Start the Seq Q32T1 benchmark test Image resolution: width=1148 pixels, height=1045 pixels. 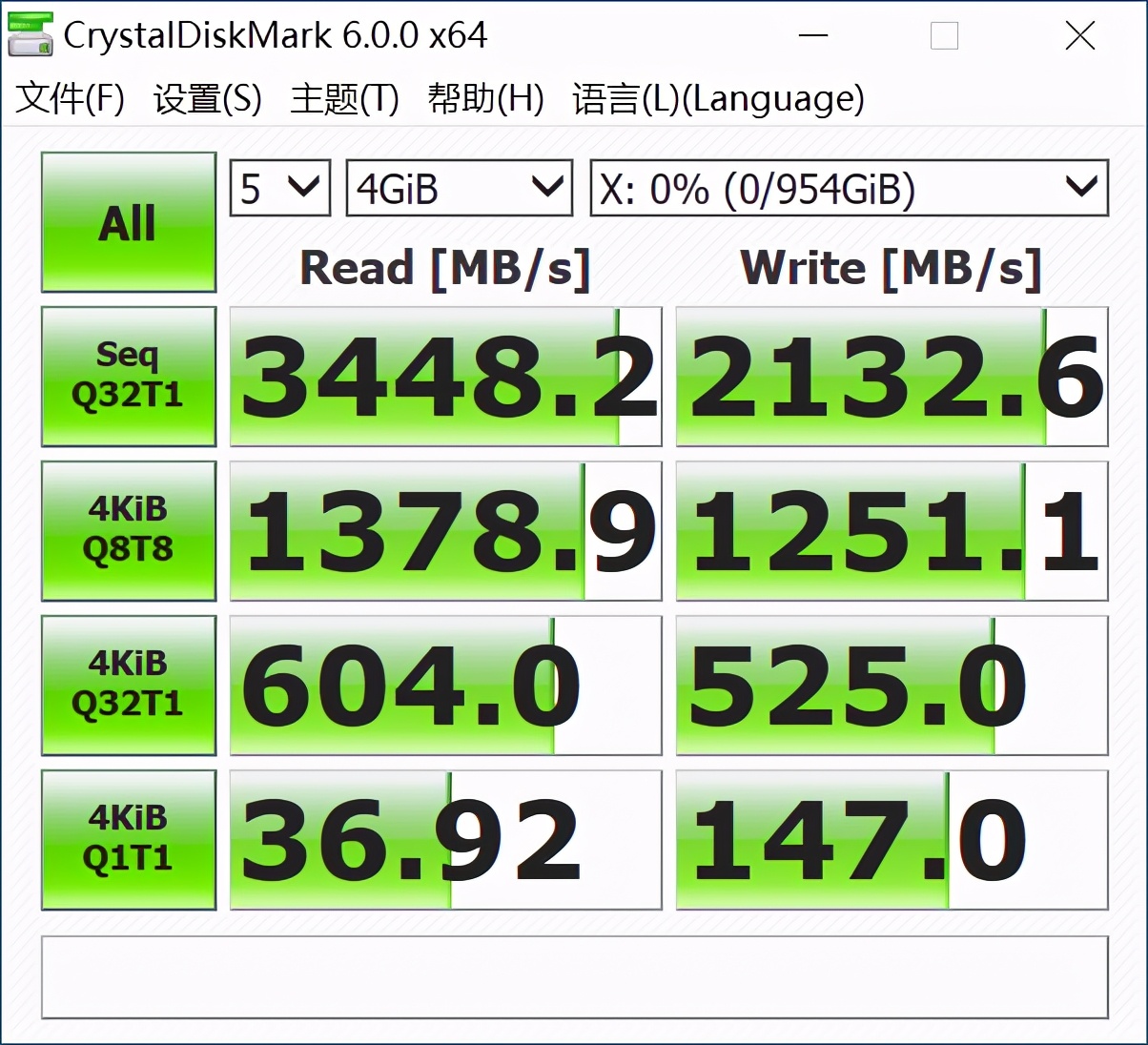pos(128,376)
